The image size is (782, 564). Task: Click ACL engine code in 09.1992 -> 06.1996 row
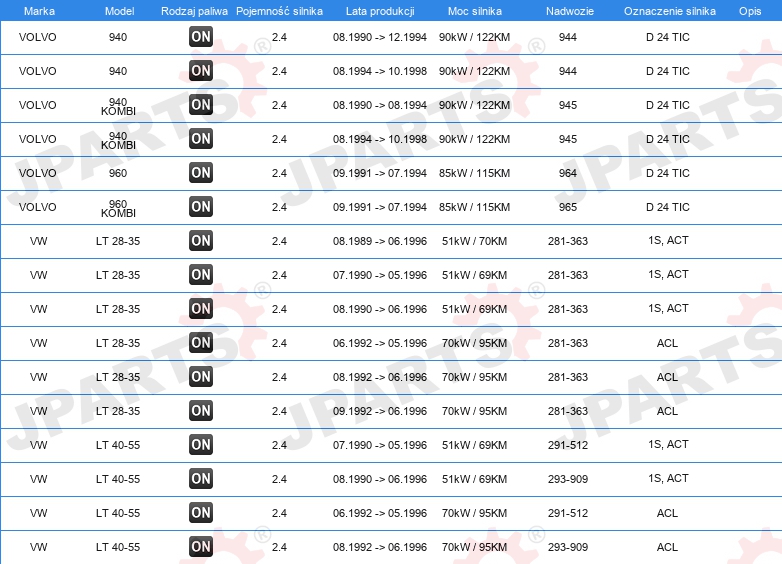[667, 411]
